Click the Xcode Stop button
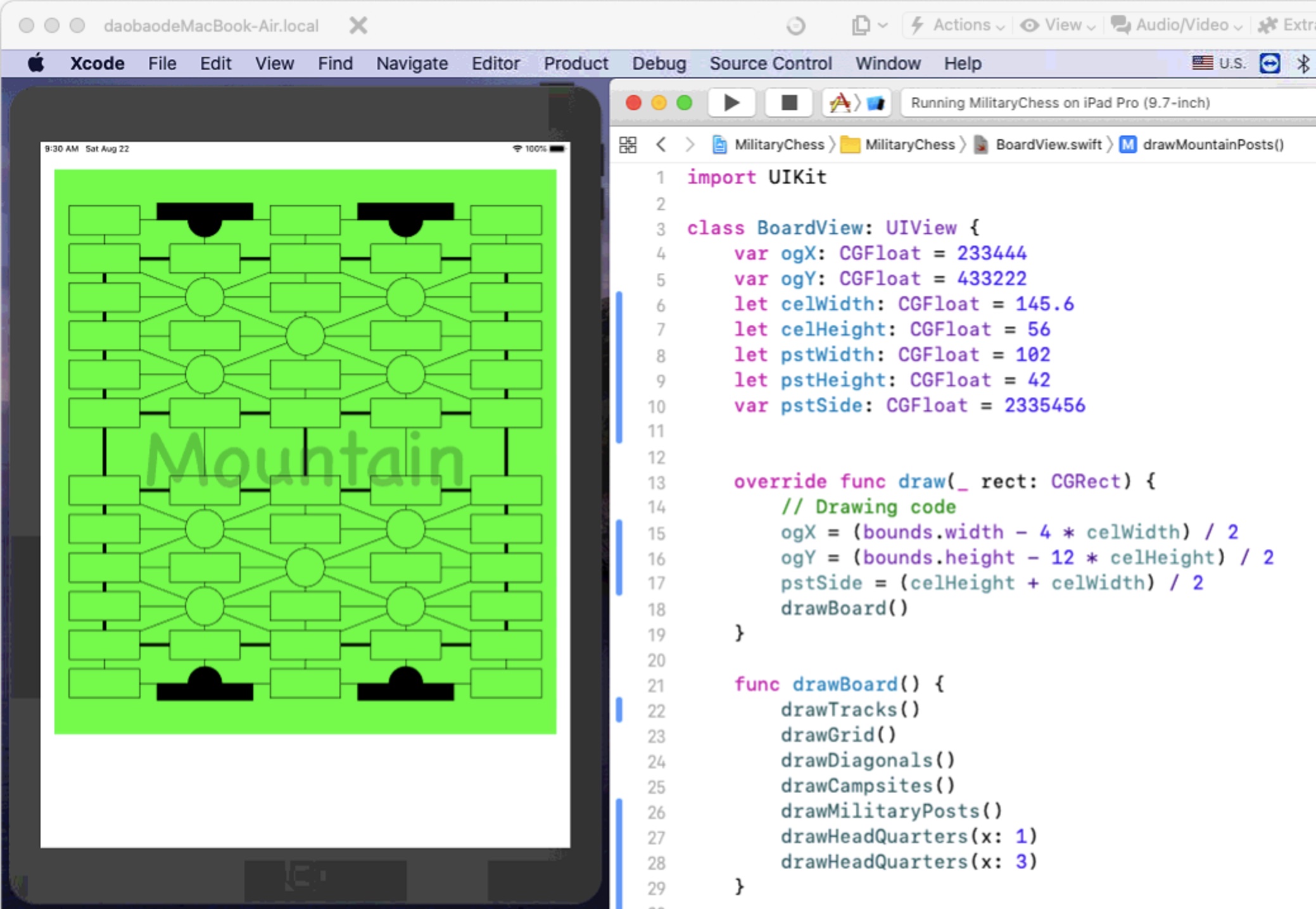Image resolution: width=1316 pixels, height=909 pixels. pyautogui.click(x=788, y=103)
